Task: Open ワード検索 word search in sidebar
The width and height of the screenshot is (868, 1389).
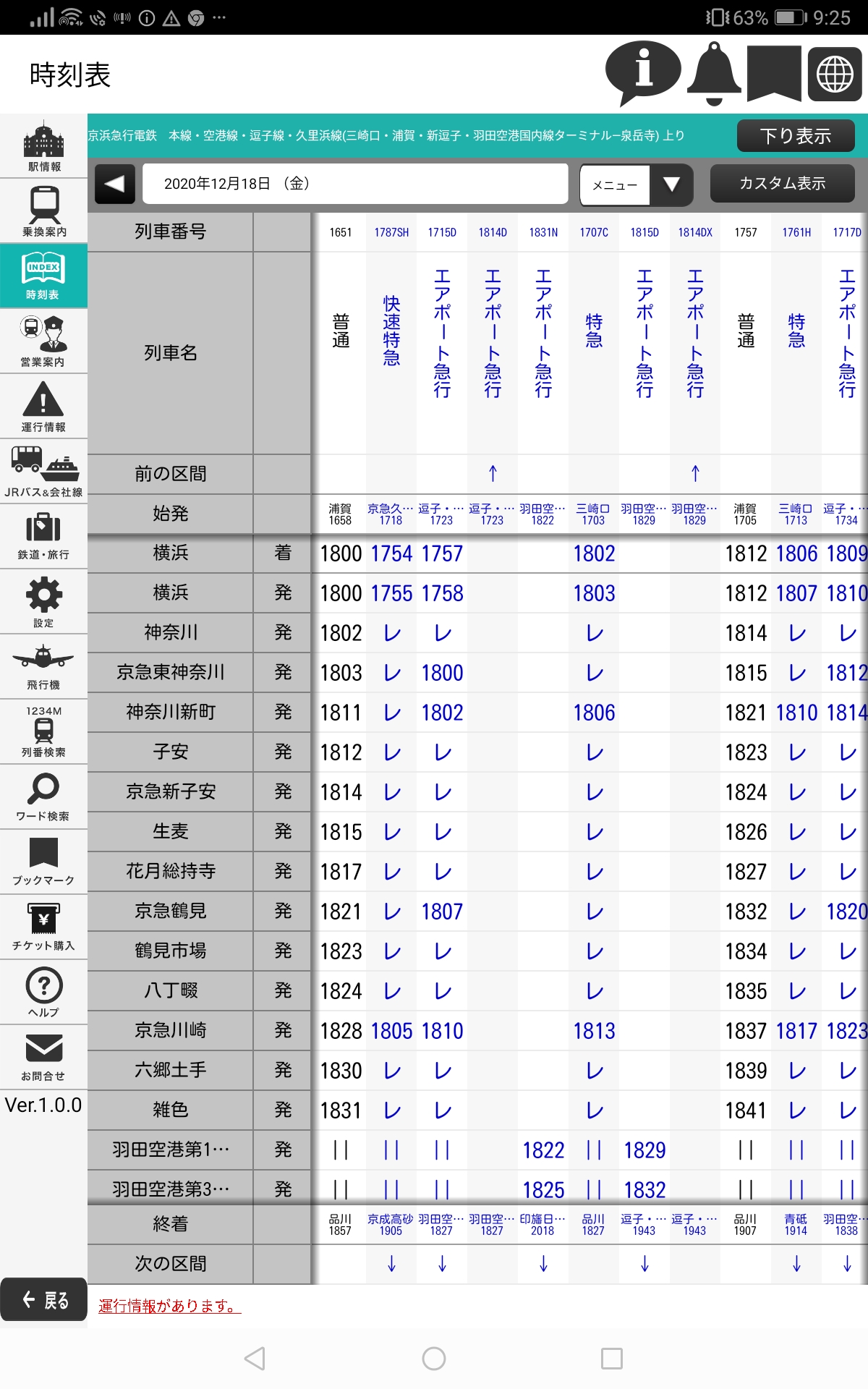Action: point(43,797)
